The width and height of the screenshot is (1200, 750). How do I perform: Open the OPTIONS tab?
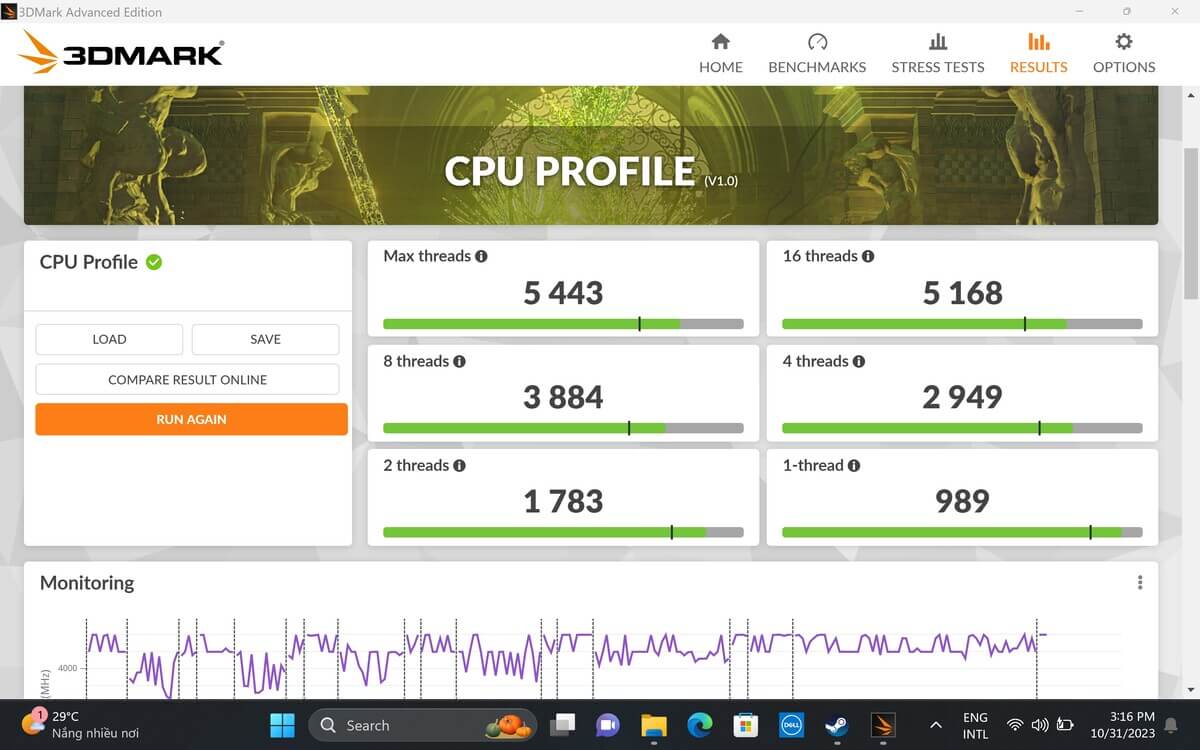(x=1124, y=54)
